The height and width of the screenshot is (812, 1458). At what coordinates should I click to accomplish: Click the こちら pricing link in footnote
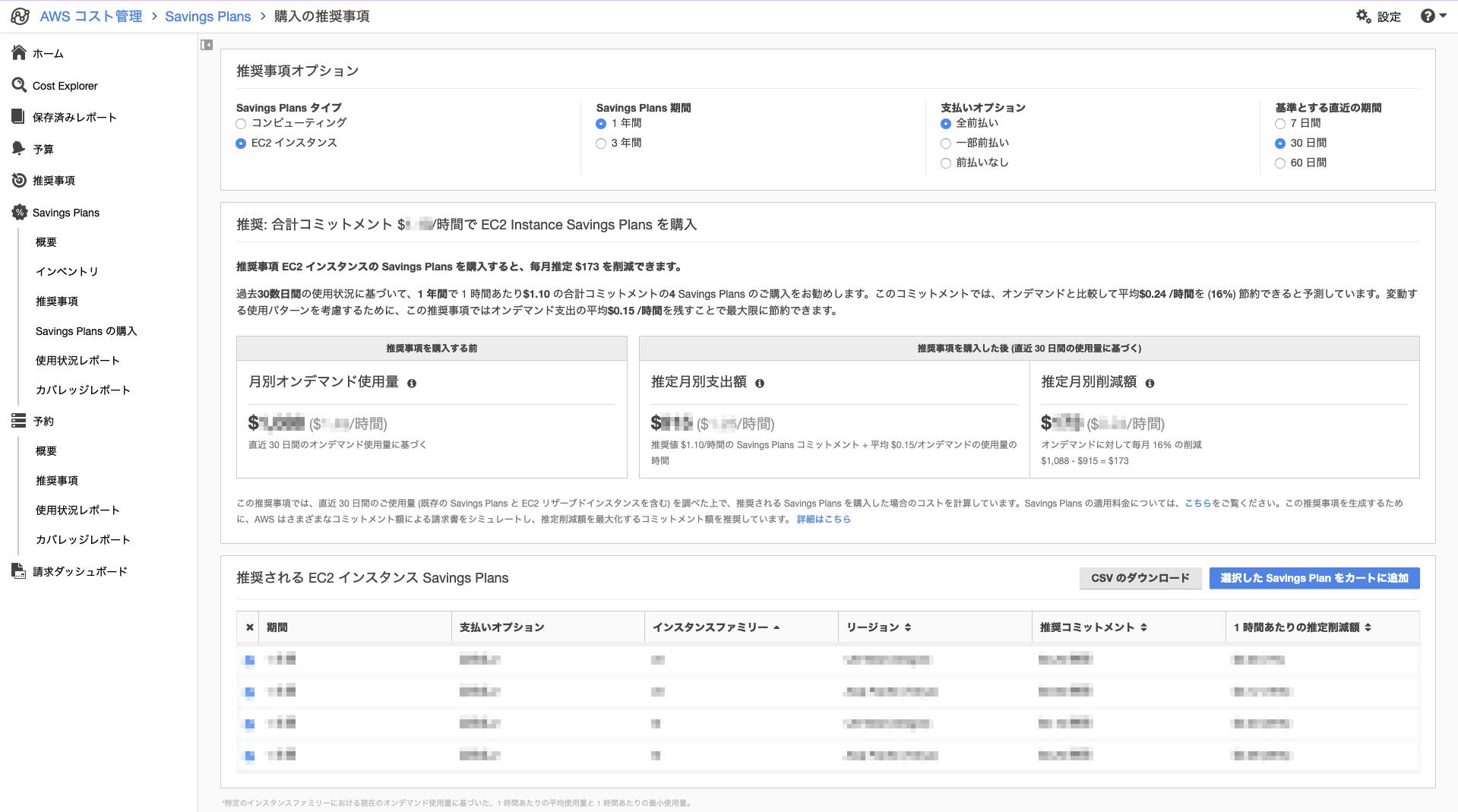pos(1197,503)
